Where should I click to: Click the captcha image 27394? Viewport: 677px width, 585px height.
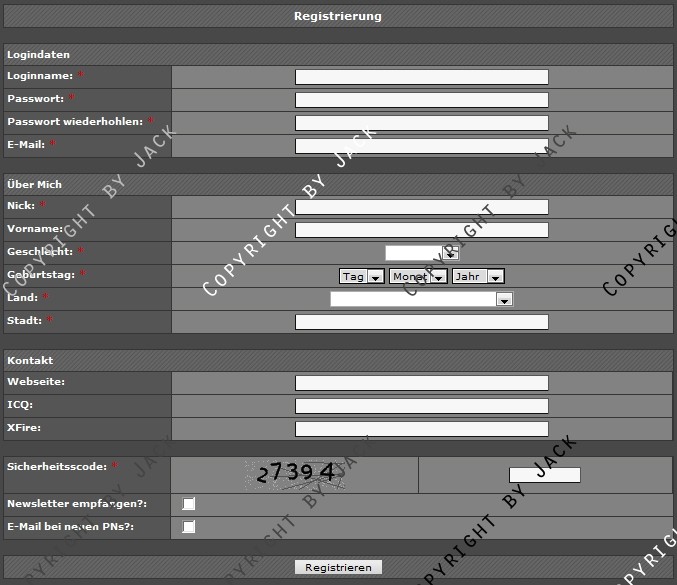pos(295,475)
